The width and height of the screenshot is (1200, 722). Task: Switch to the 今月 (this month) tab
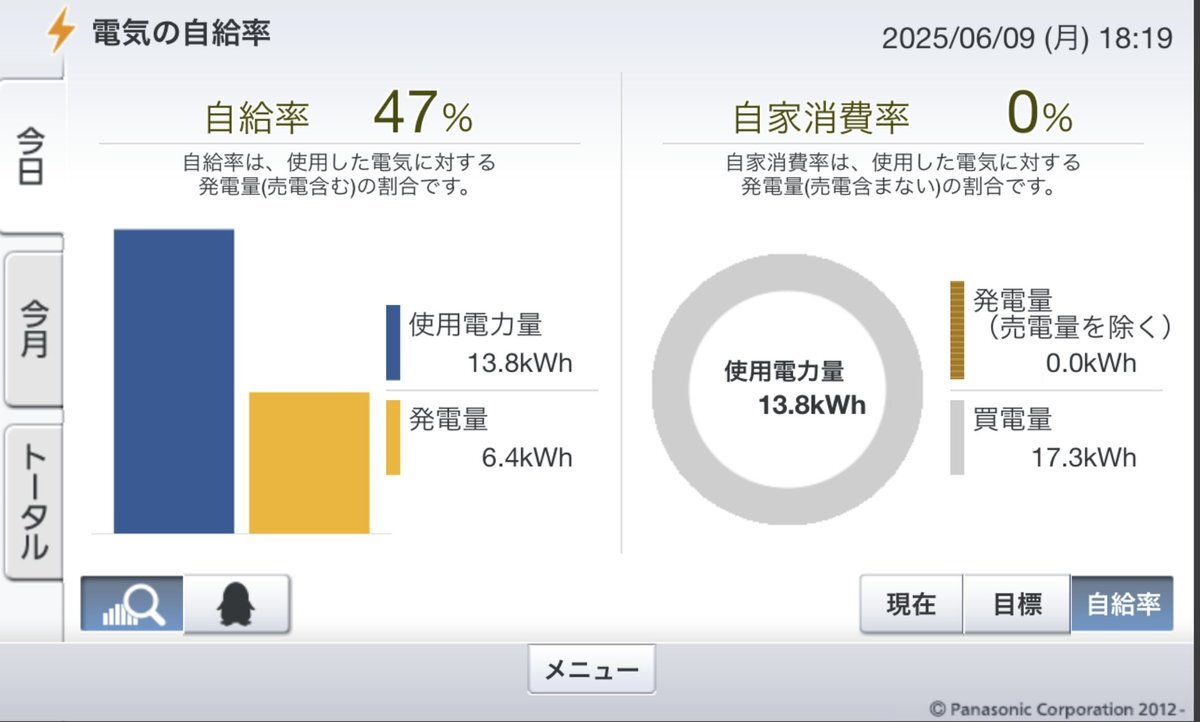pyautogui.click(x=32, y=329)
